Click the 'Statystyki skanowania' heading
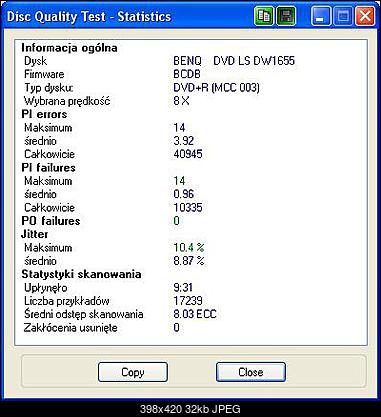Screen dimensions: 381x417 coord(81,274)
